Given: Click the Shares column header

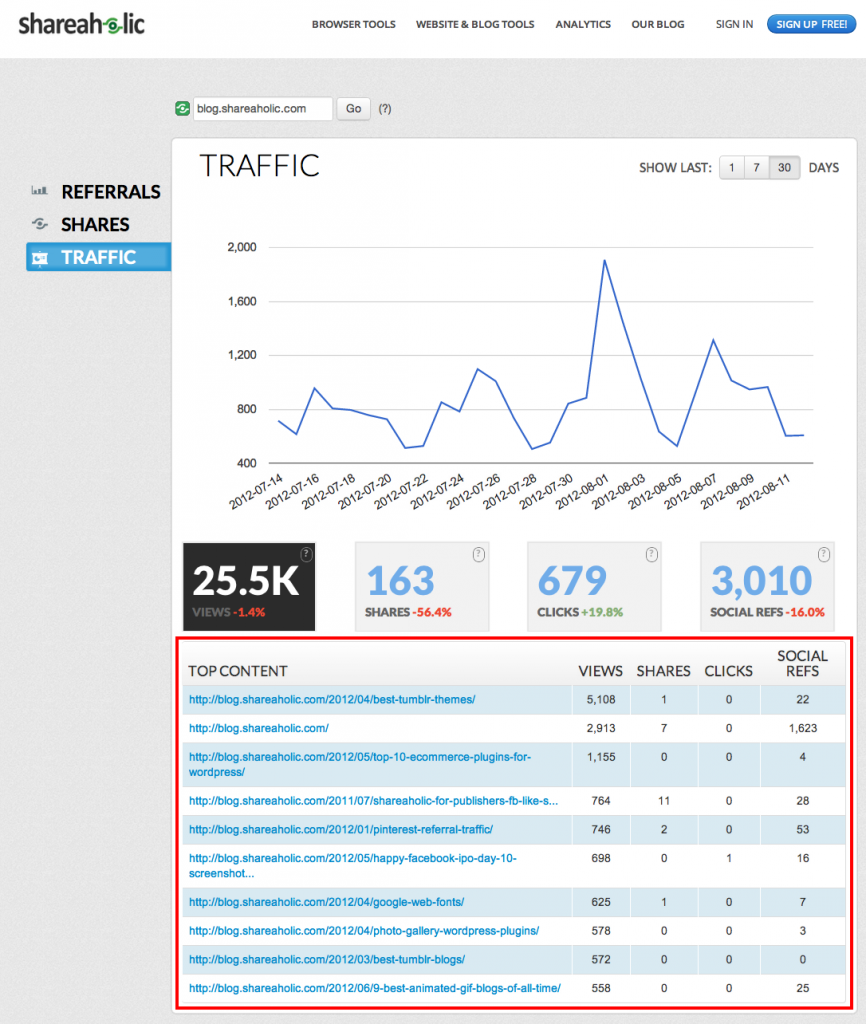Looking at the screenshot, I should point(664,671).
